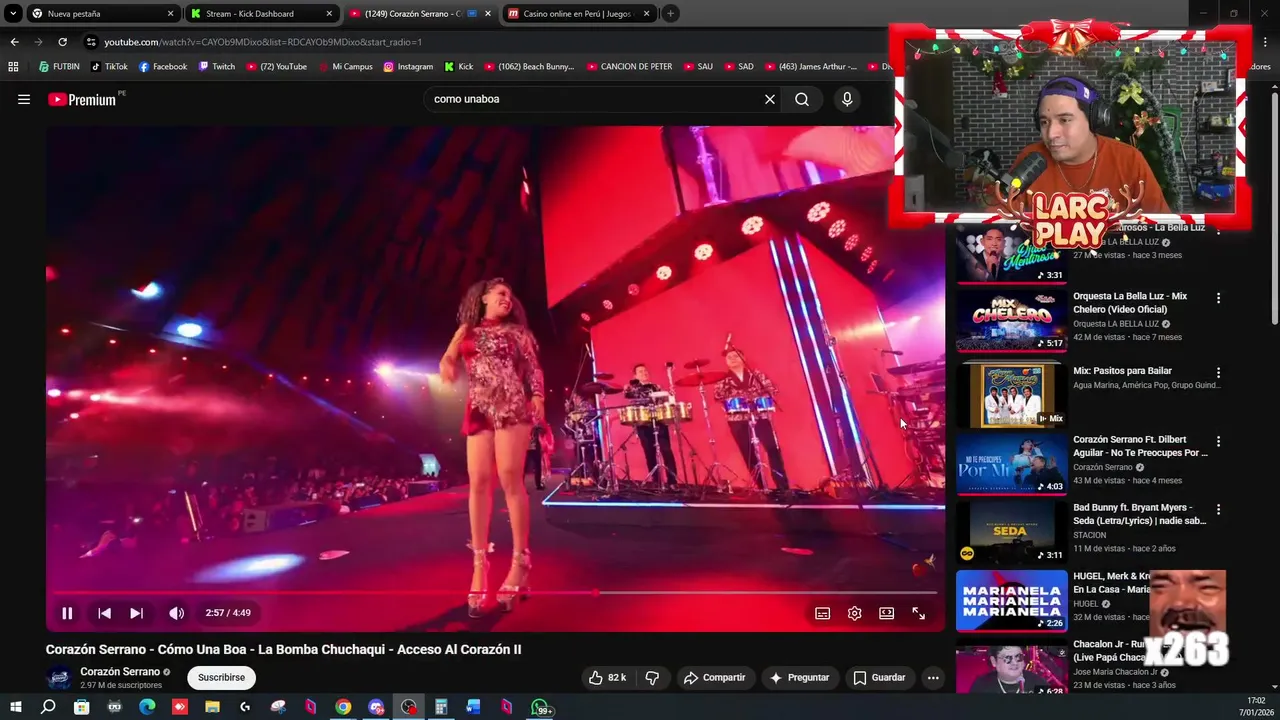Reload the current page
This screenshot has height=720, width=1280.
62,42
